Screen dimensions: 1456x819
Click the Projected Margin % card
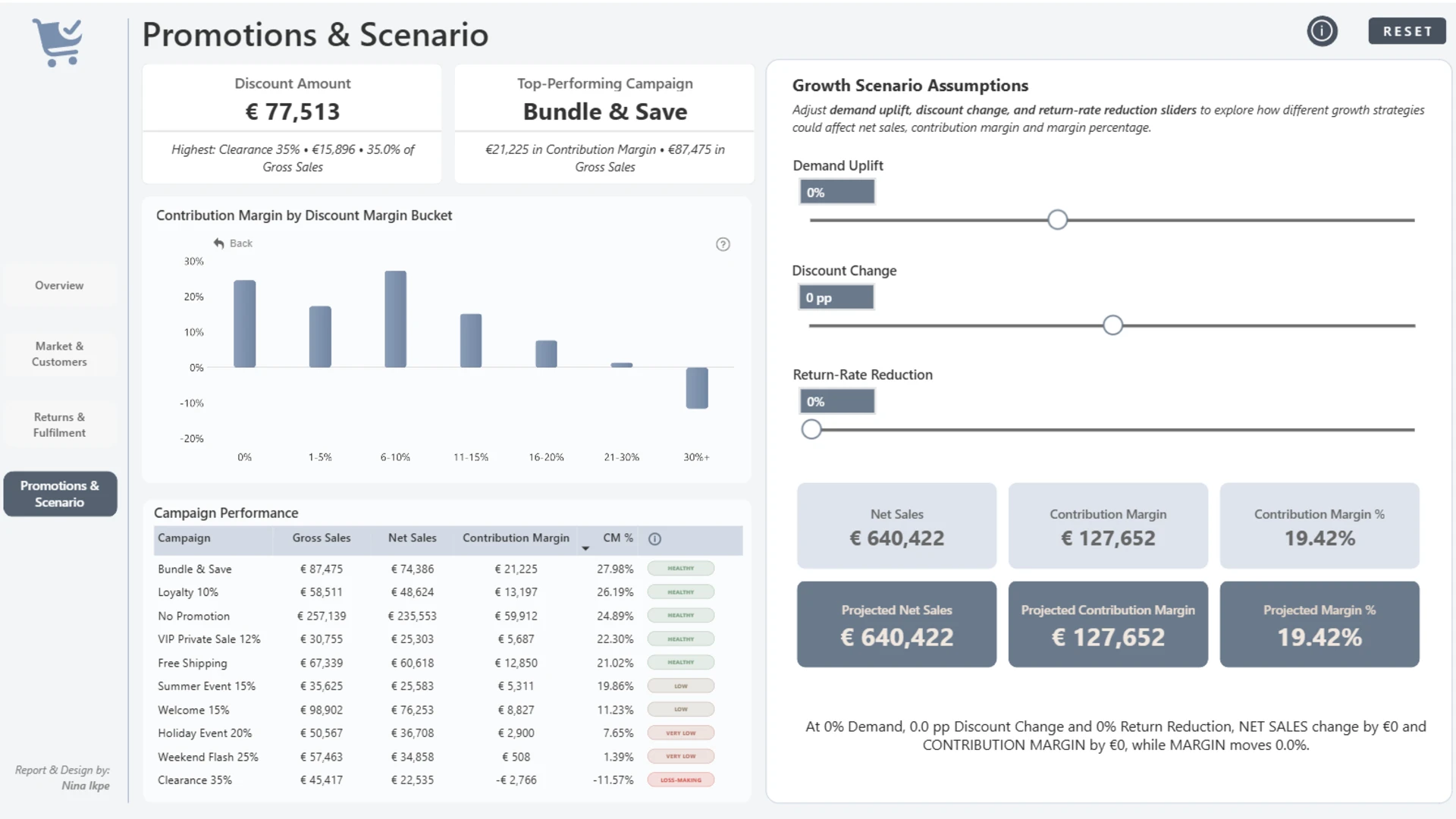pyautogui.click(x=1319, y=624)
